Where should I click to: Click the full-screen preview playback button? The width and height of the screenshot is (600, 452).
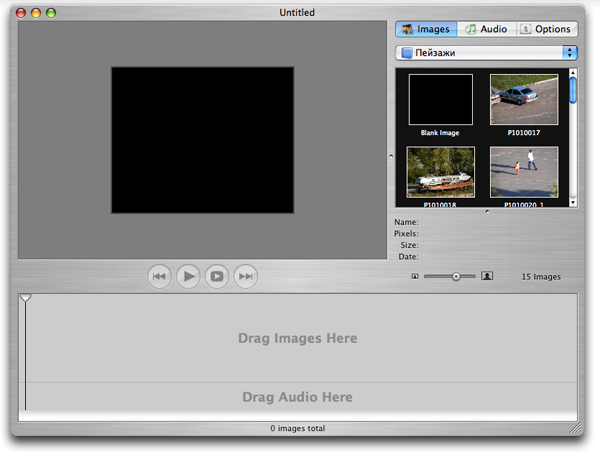pyautogui.click(x=217, y=276)
